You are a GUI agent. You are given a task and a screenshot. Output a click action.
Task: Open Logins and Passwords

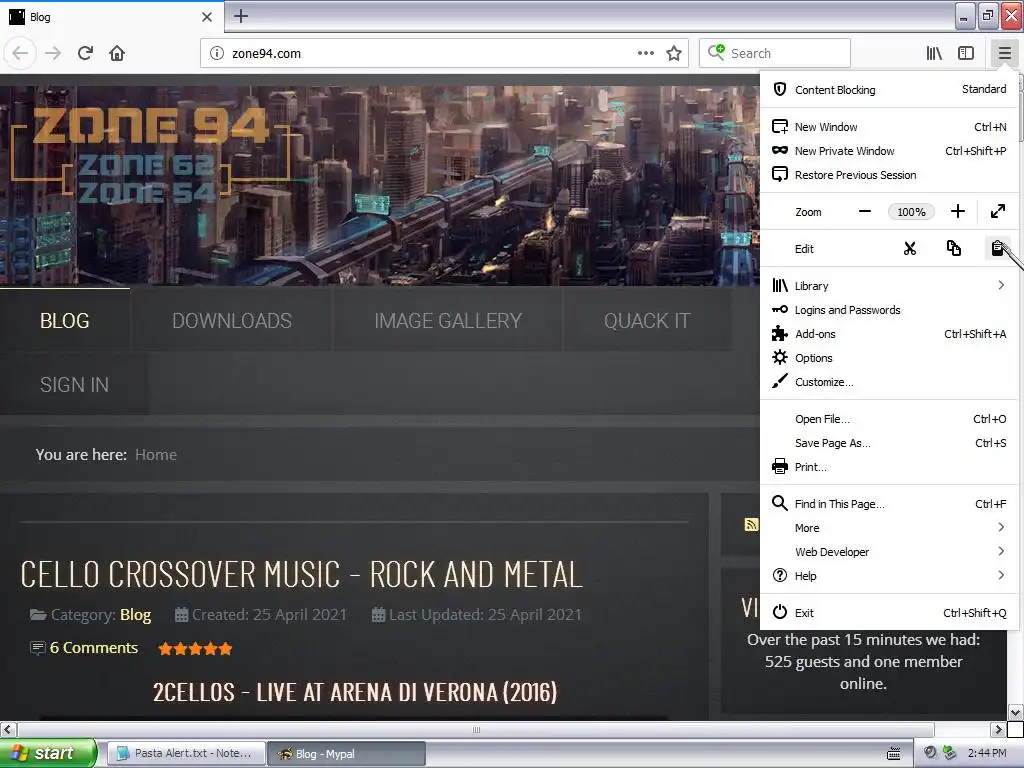[889, 310]
